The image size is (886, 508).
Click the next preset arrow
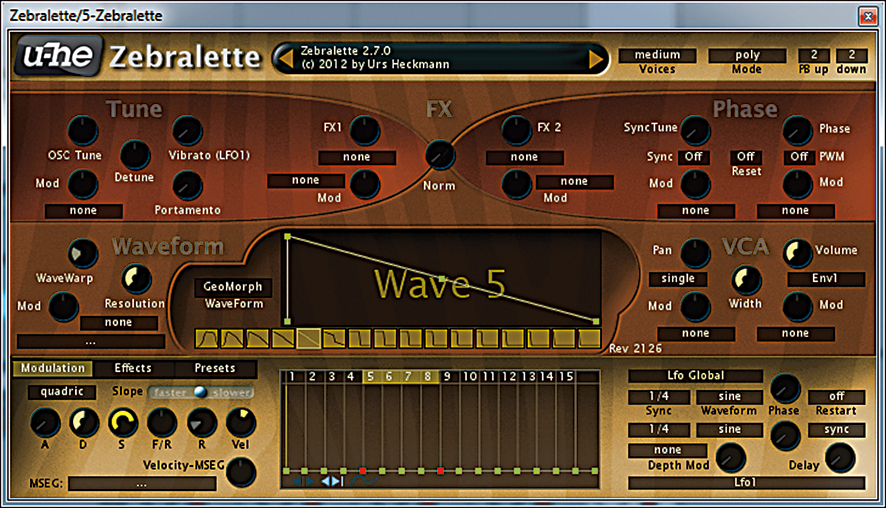pos(596,59)
